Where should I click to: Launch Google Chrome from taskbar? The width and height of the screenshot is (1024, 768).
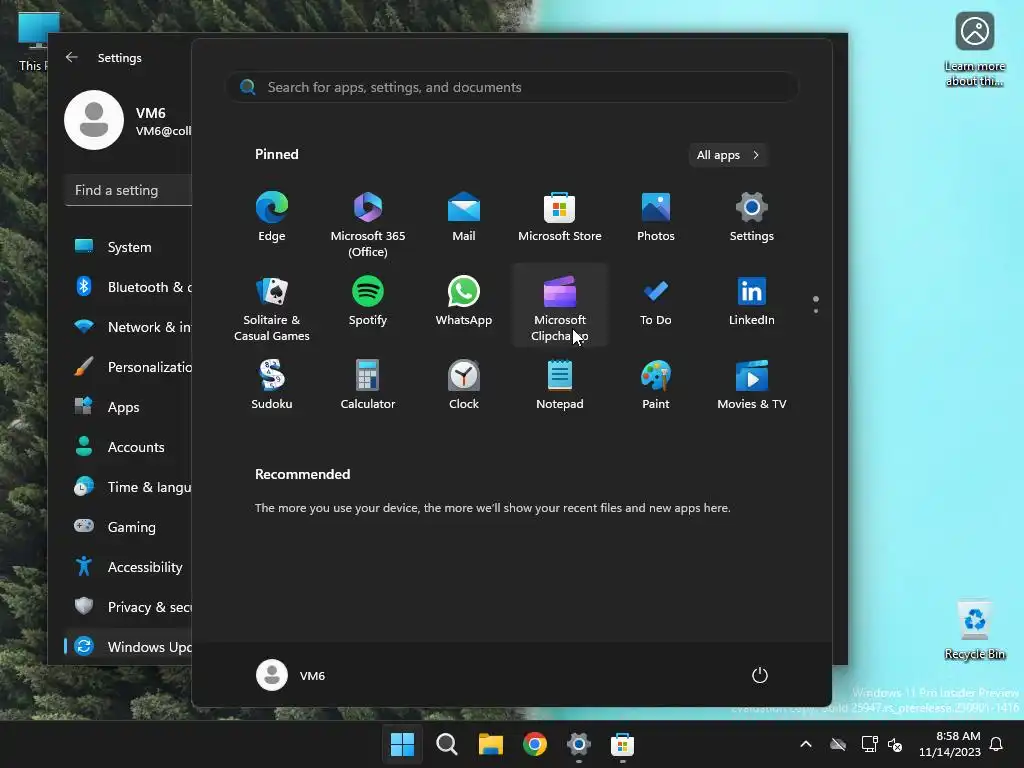pos(534,744)
